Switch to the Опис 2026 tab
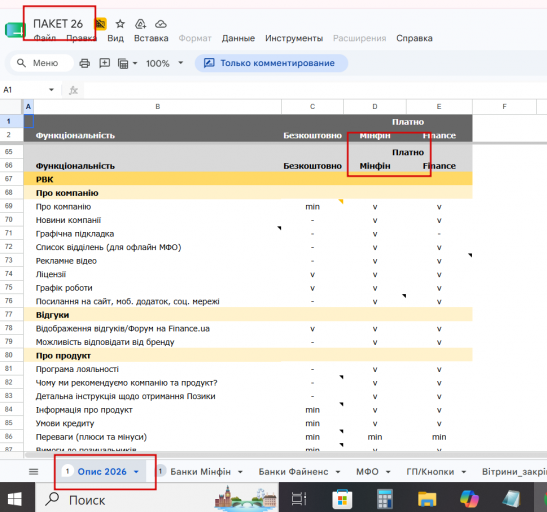Image resolution: width=547 pixels, height=512 pixels. [x=102, y=472]
